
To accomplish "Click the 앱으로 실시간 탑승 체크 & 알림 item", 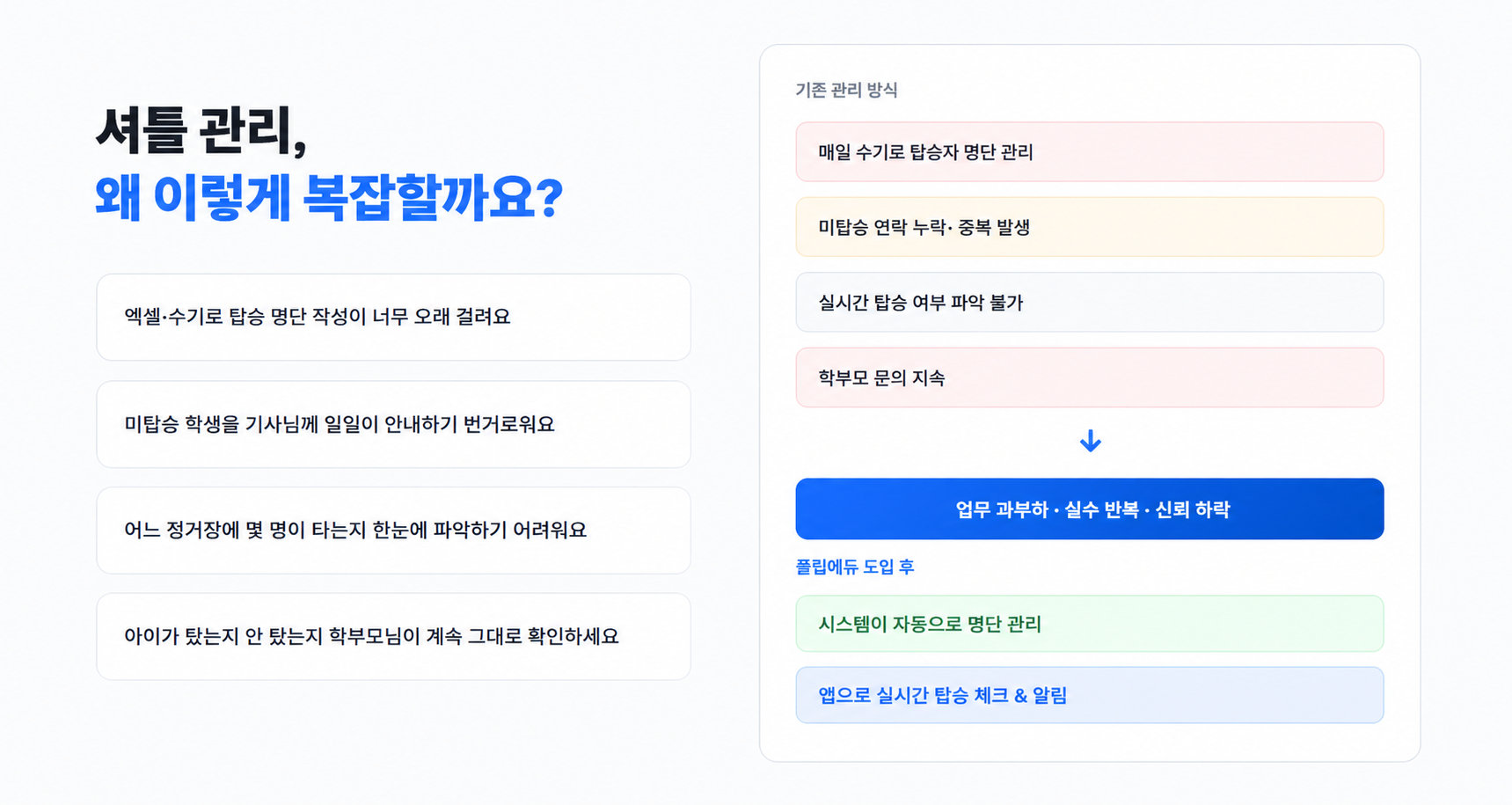I will (x=1090, y=695).
